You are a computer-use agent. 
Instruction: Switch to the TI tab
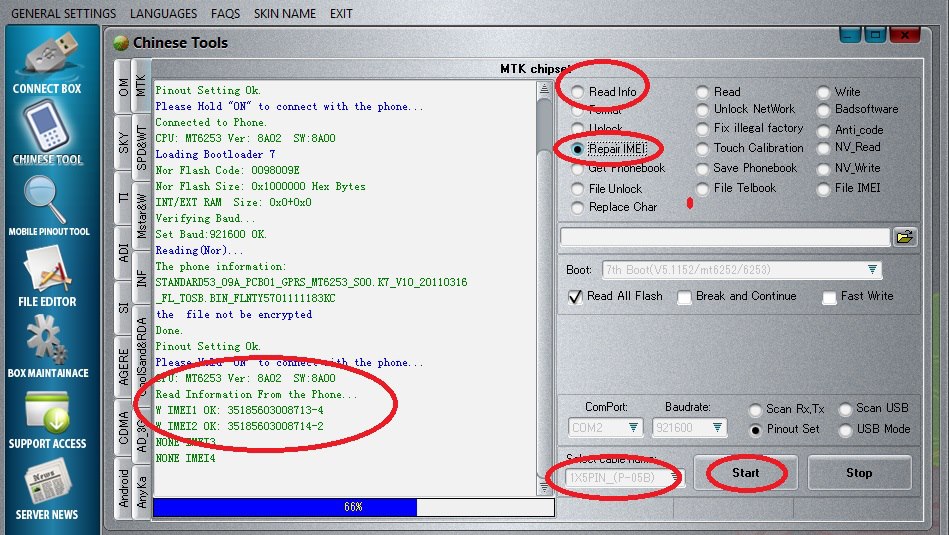(123, 199)
